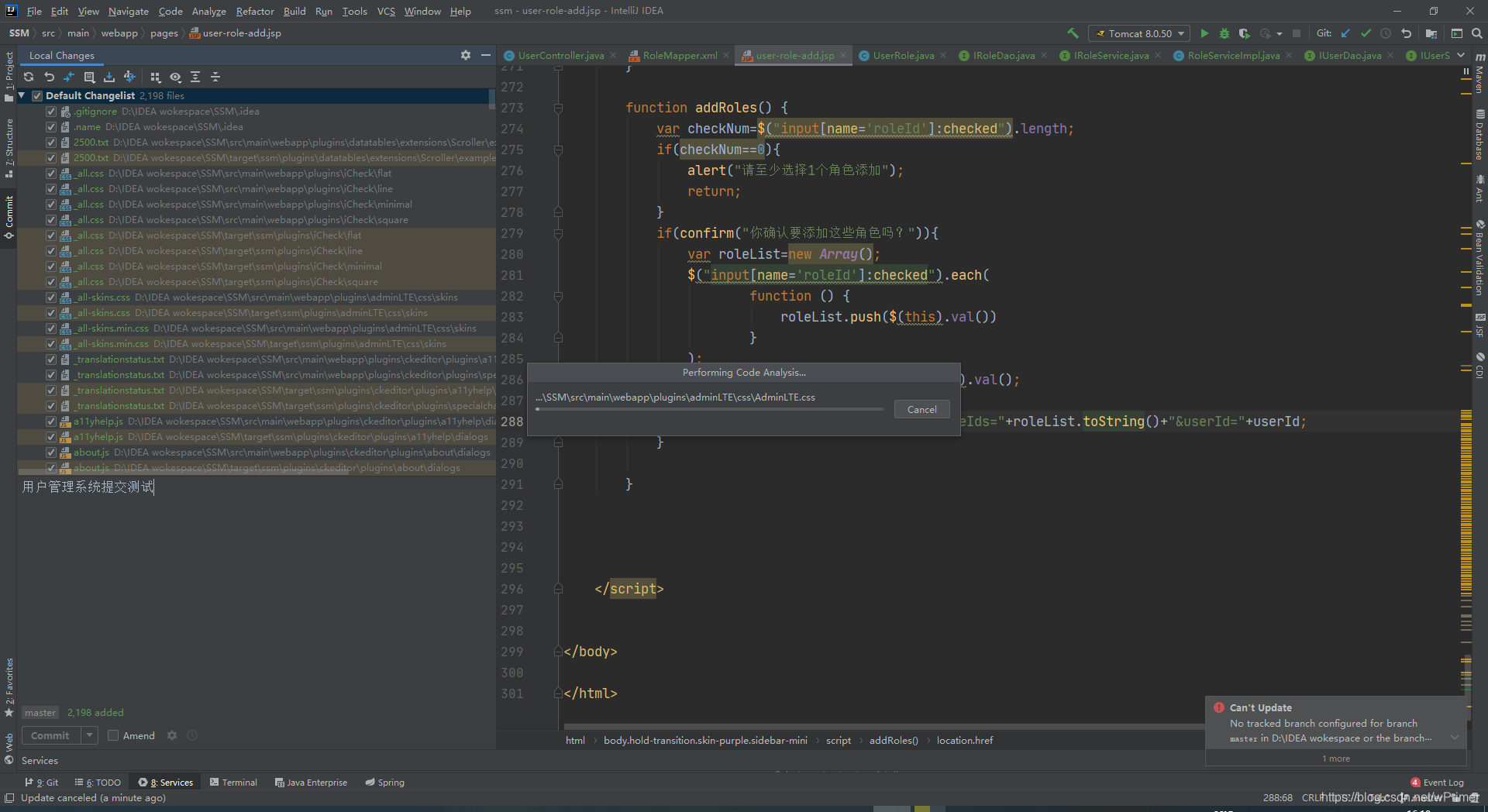Open the 6: TODO tool window
Image resolution: width=1488 pixels, height=812 pixels.
pos(98,783)
